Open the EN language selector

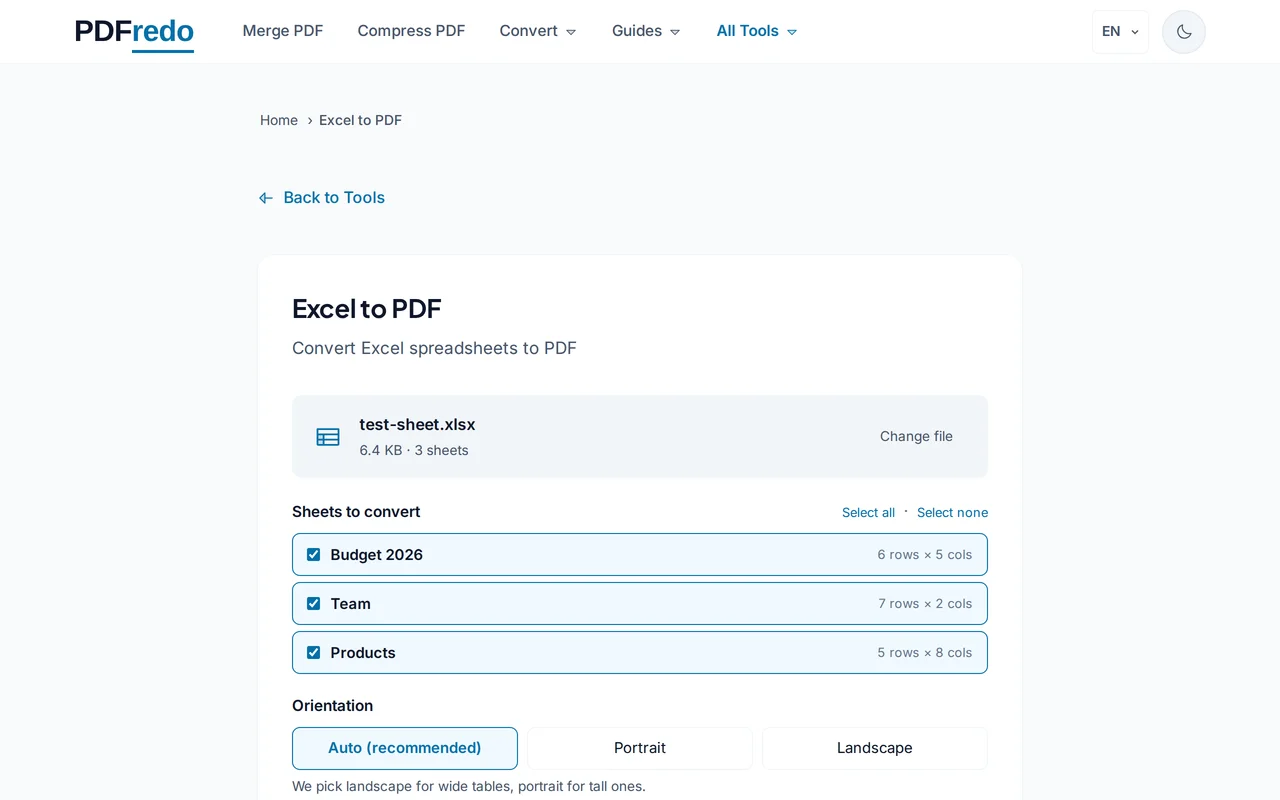tap(1119, 31)
